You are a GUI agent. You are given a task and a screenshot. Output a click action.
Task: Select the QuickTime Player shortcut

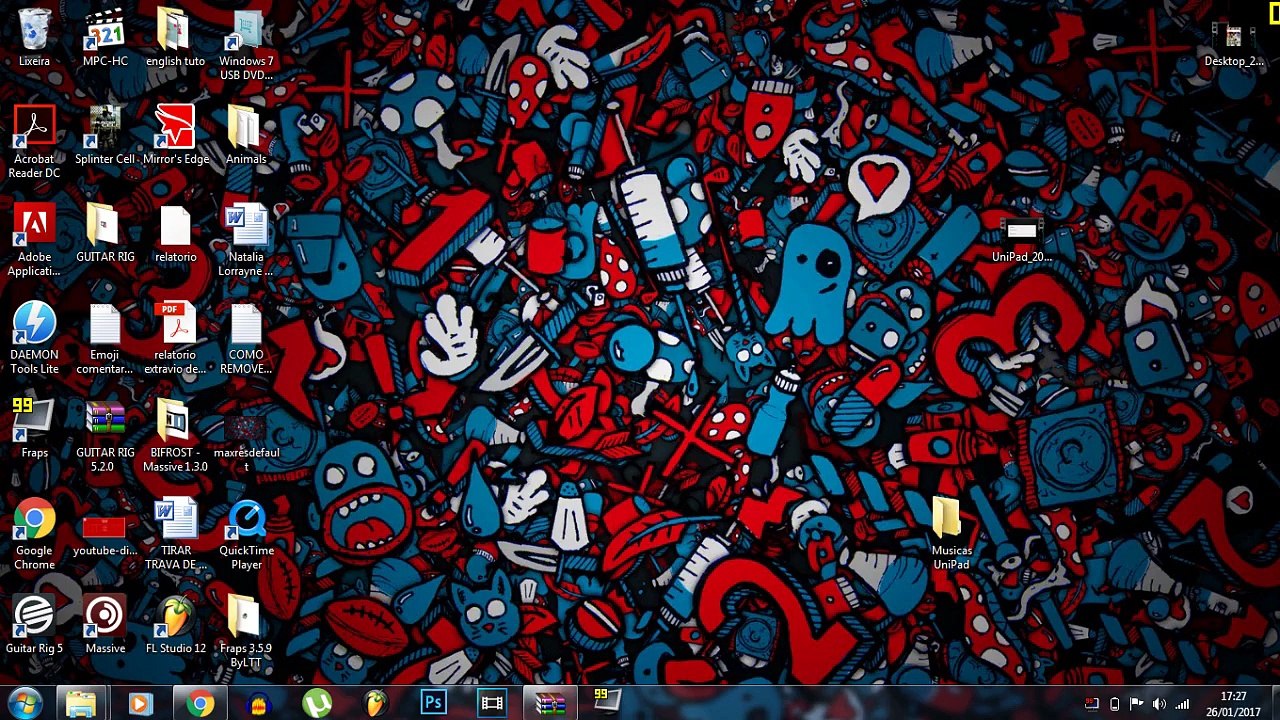[245, 520]
